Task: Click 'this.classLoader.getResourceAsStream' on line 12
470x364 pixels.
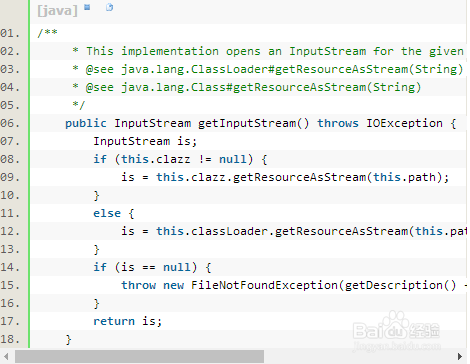Action: pos(282,231)
